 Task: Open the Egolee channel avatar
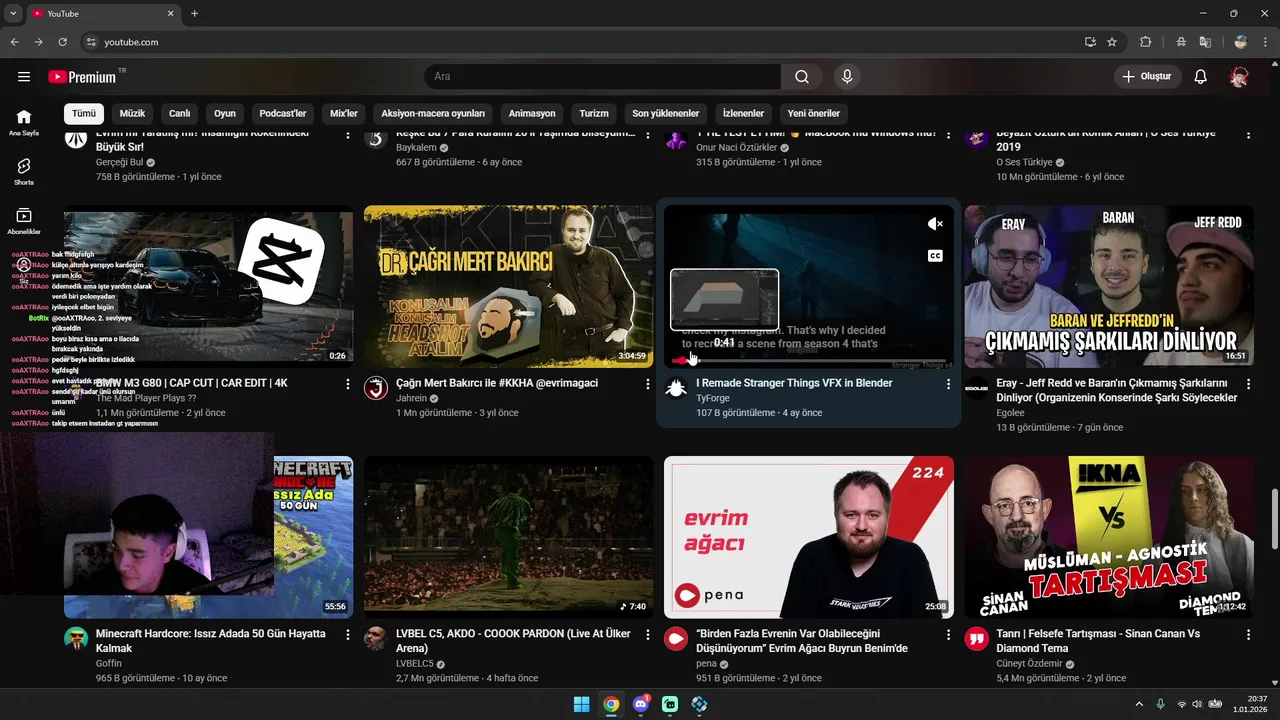(976, 388)
